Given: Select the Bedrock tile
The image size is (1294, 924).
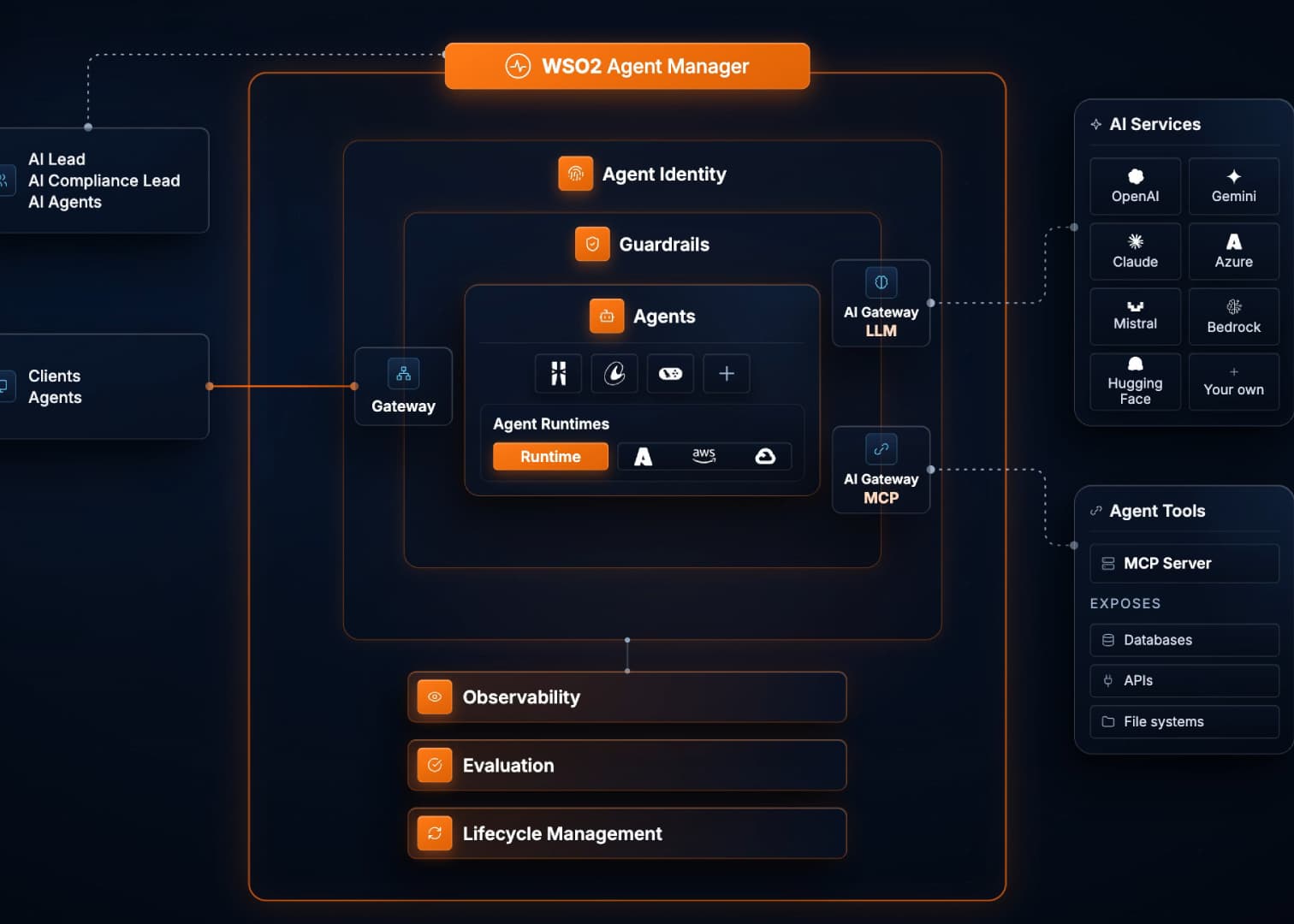Looking at the screenshot, I should coord(1234,317).
